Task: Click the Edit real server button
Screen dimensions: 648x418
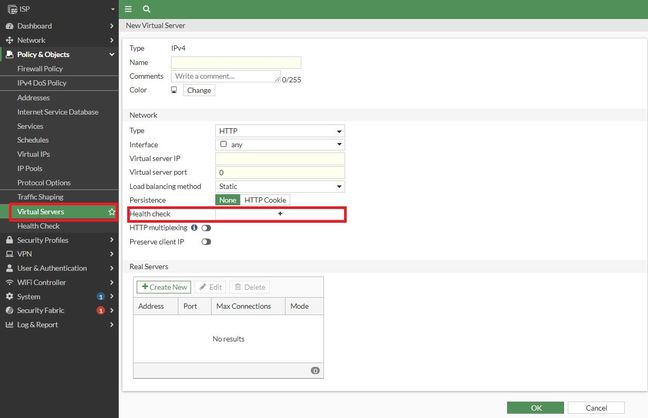Action: click(210, 287)
